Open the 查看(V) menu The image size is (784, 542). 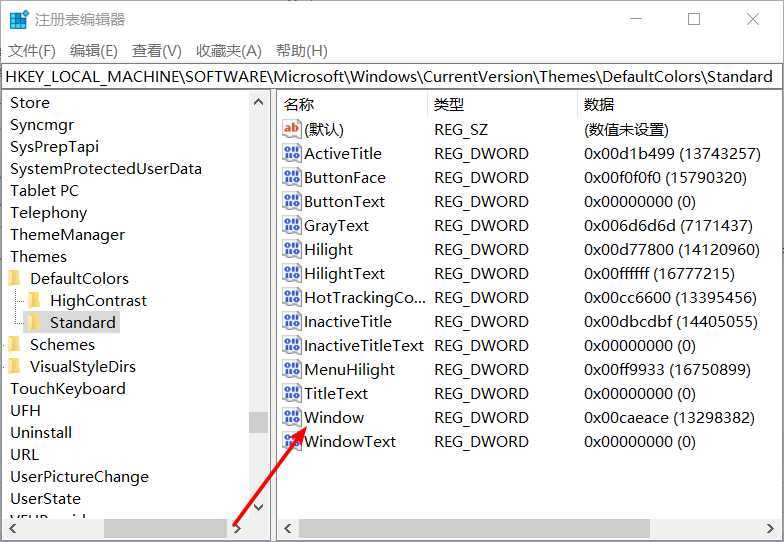[156, 50]
